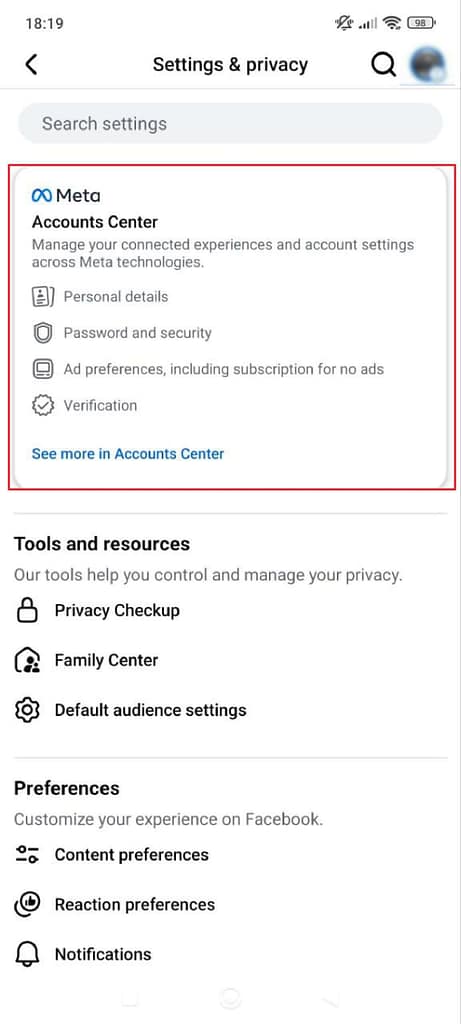Focus the Search settings field
Viewport: 461px width, 1024px height.
230,123
